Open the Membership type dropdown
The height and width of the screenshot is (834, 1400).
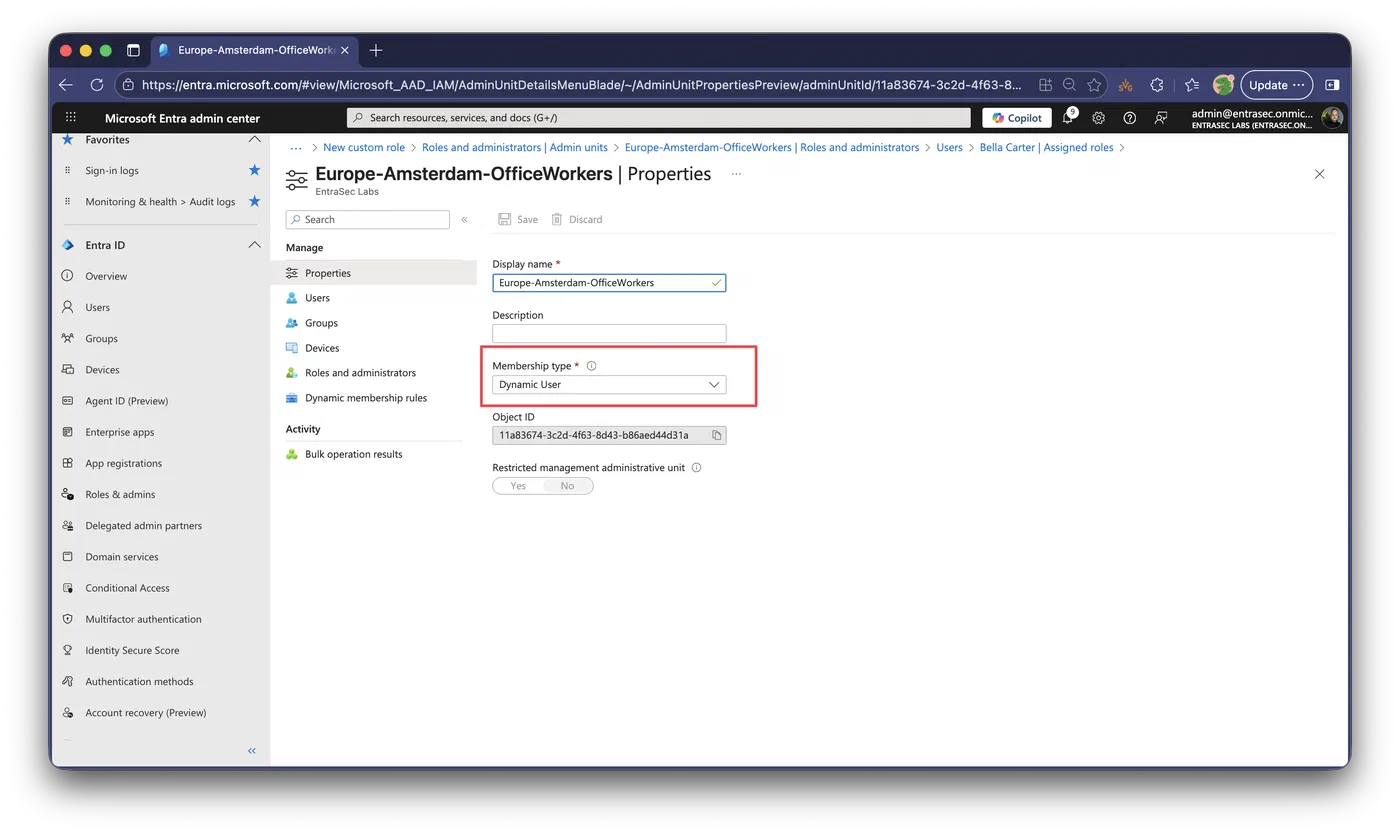(x=609, y=385)
